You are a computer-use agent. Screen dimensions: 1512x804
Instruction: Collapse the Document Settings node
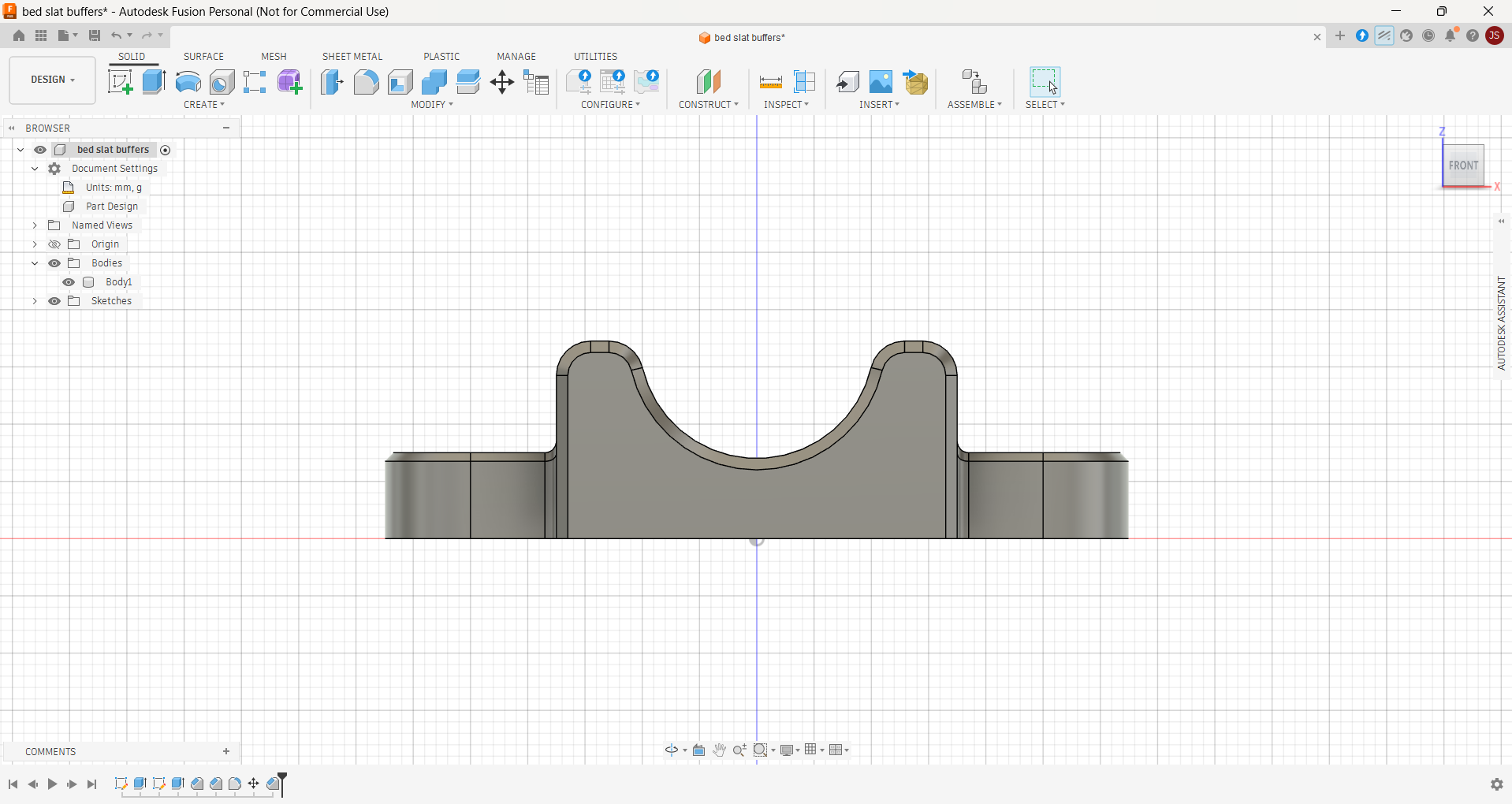(35, 169)
